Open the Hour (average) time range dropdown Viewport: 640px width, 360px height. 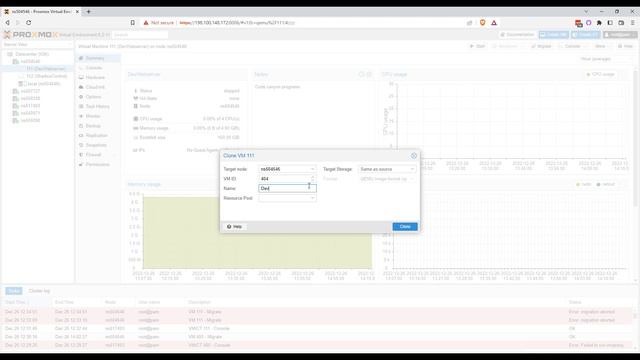click(x=605, y=59)
